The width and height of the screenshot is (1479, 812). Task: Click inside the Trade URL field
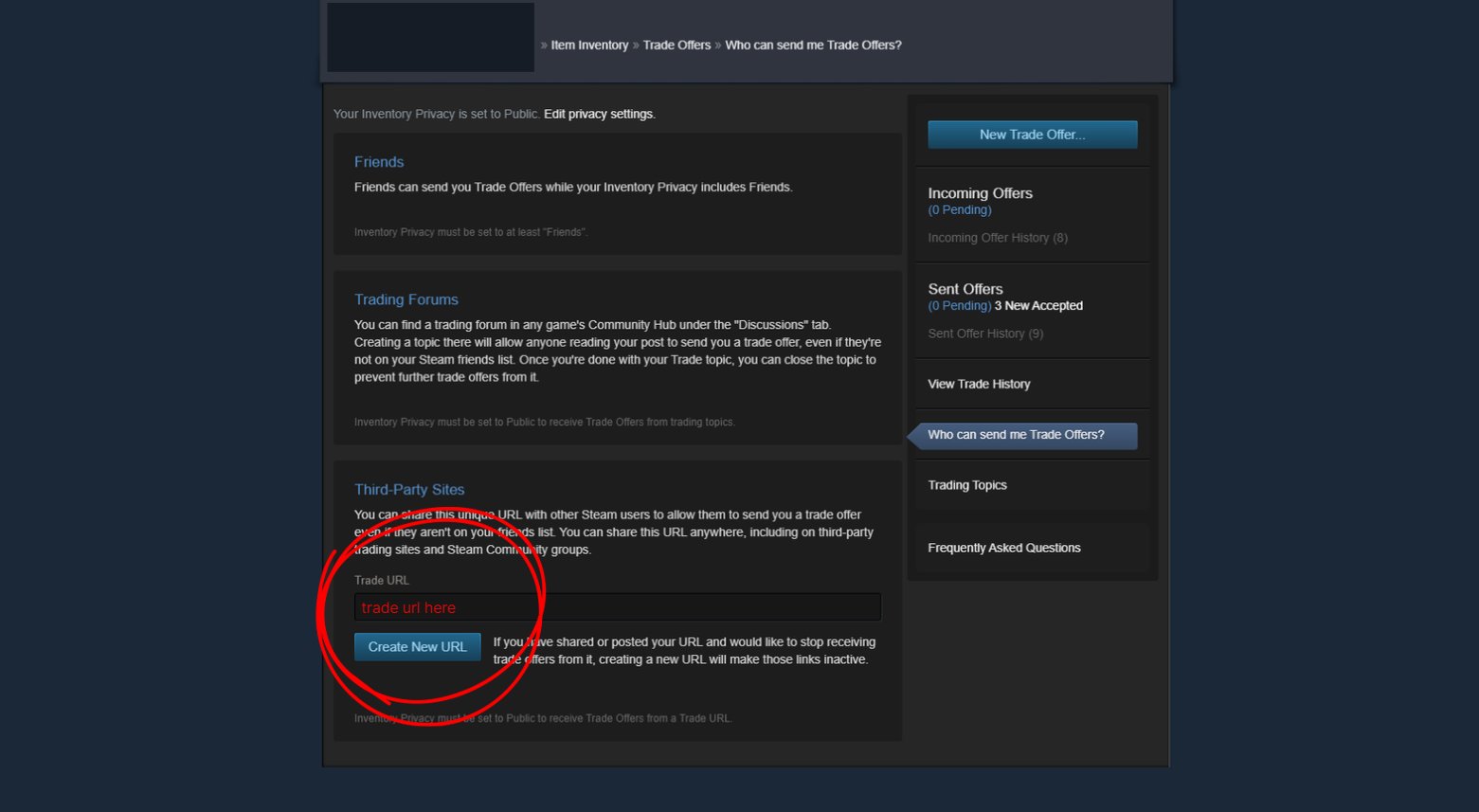[616, 607]
